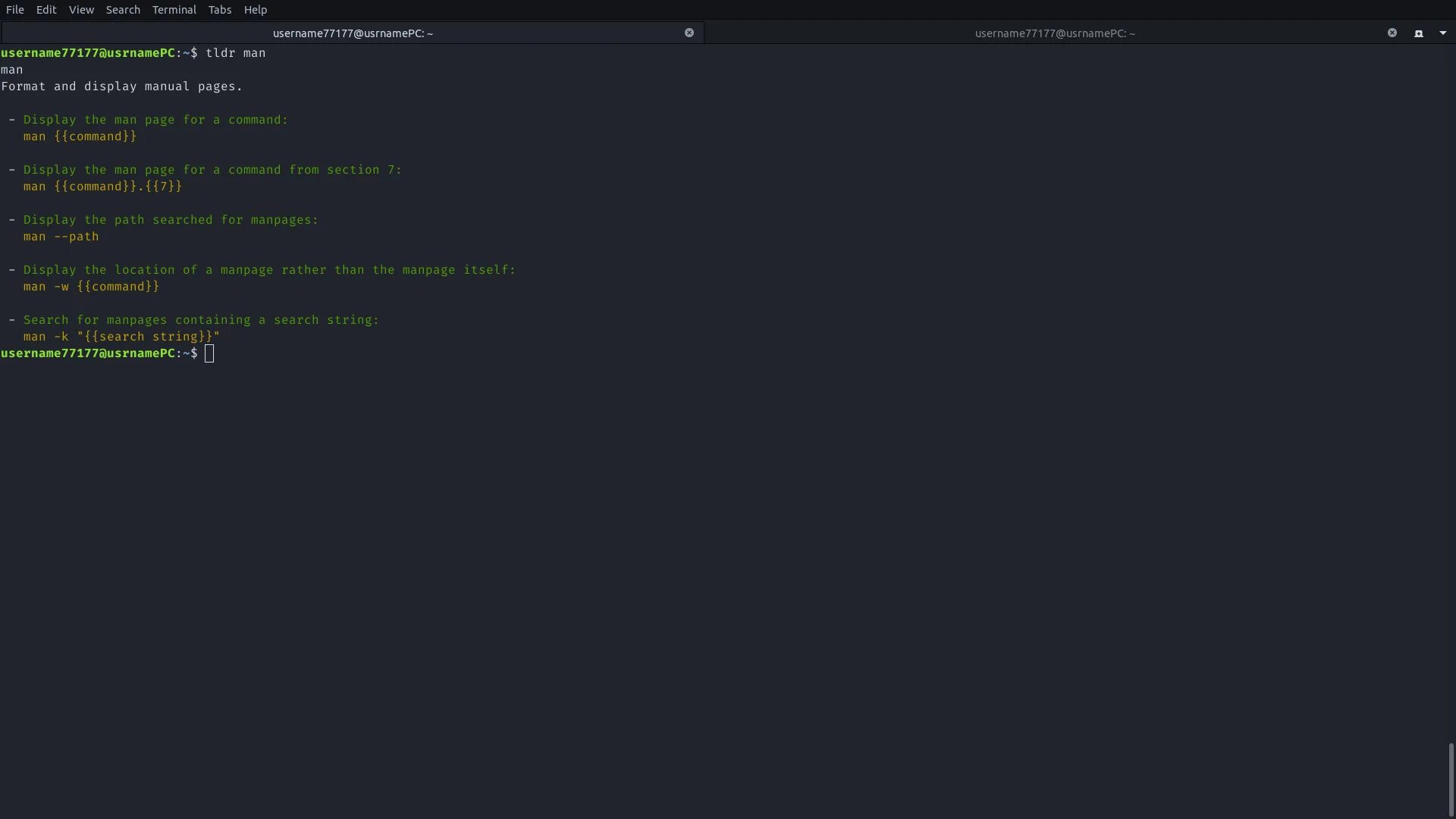This screenshot has height=819, width=1456.
Task: Open the Help menu
Action: click(x=256, y=10)
